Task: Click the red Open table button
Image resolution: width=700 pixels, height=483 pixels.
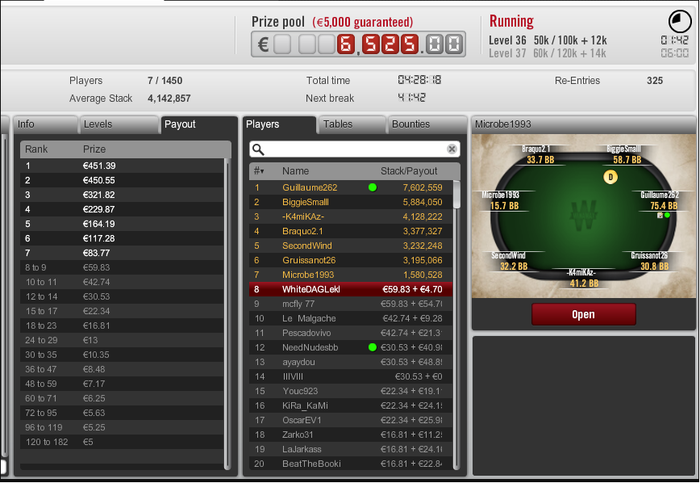Action: tap(583, 314)
